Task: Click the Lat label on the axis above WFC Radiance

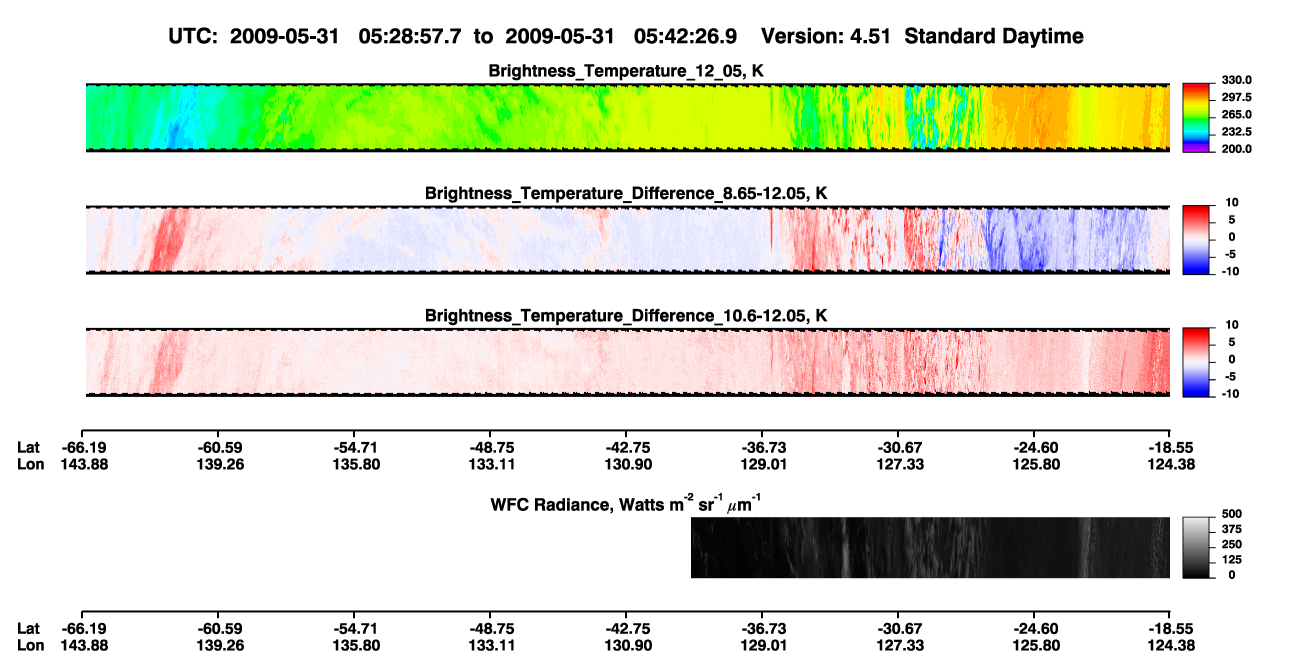Action: (x=29, y=448)
